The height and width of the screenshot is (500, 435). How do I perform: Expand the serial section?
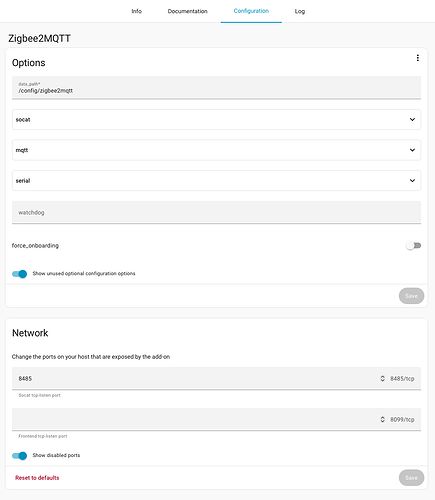point(216,180)
